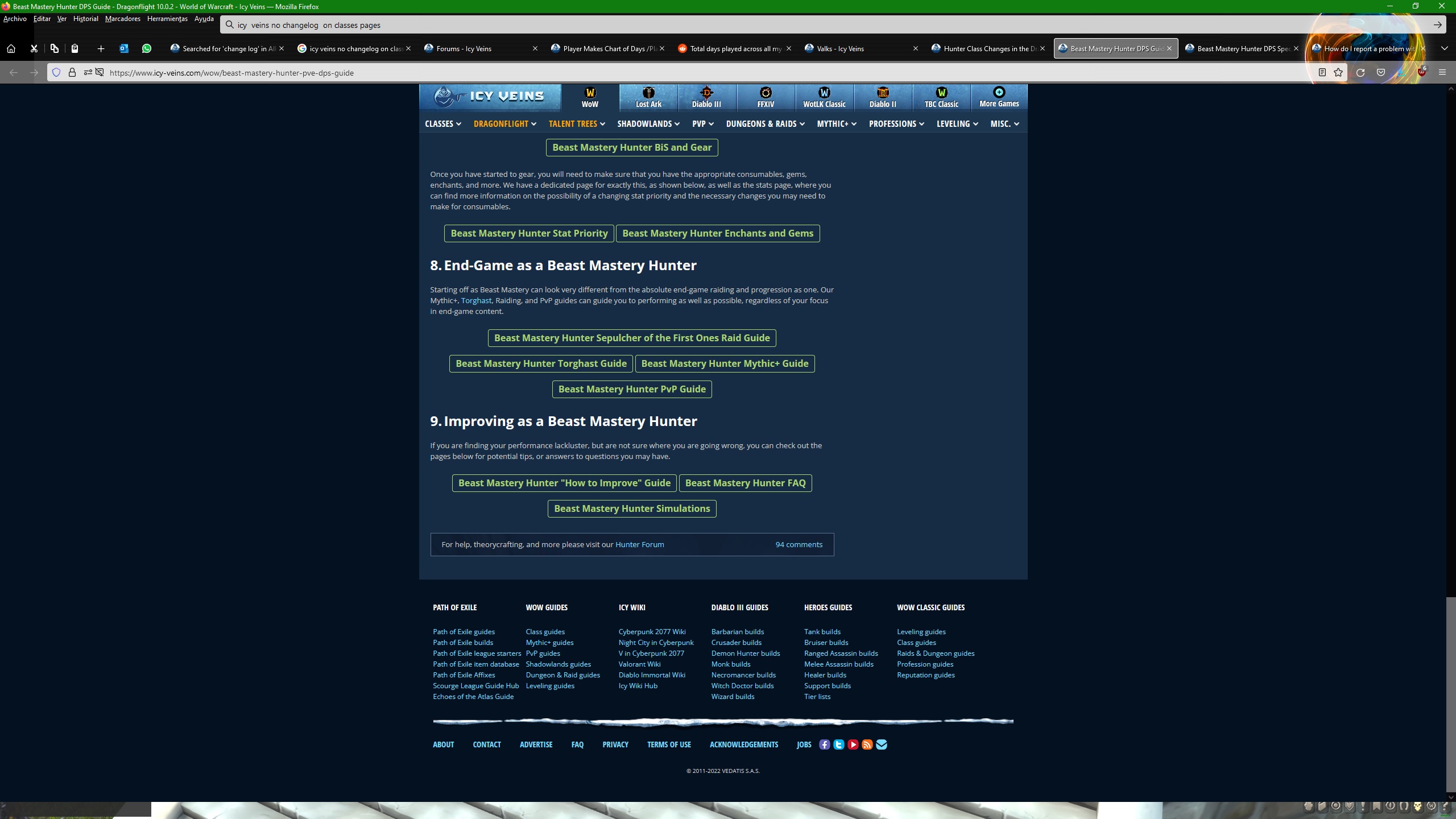The height and width of the screenshot is (819, 1456).
Task: Open the pinned WhatsApp tab
Action: pyautogui.click(x=147, y=48)
